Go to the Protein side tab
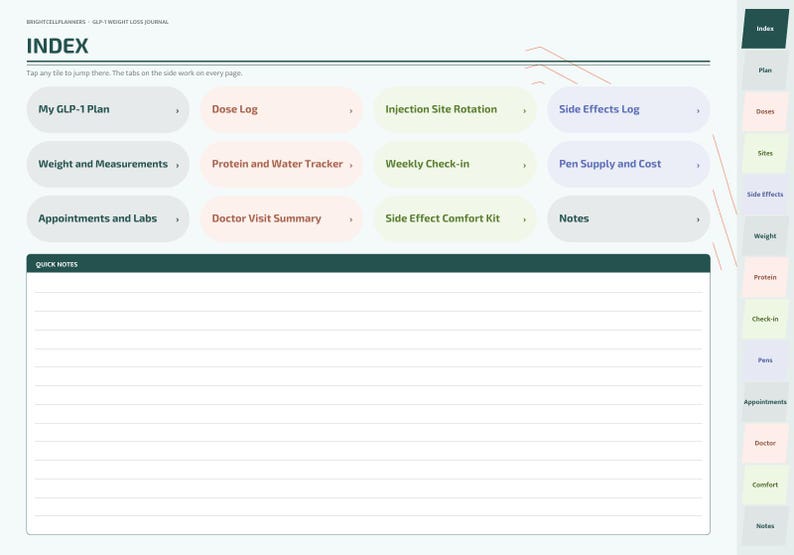Image resolution: width=794 pixels, height=555 pixels. 765,278
